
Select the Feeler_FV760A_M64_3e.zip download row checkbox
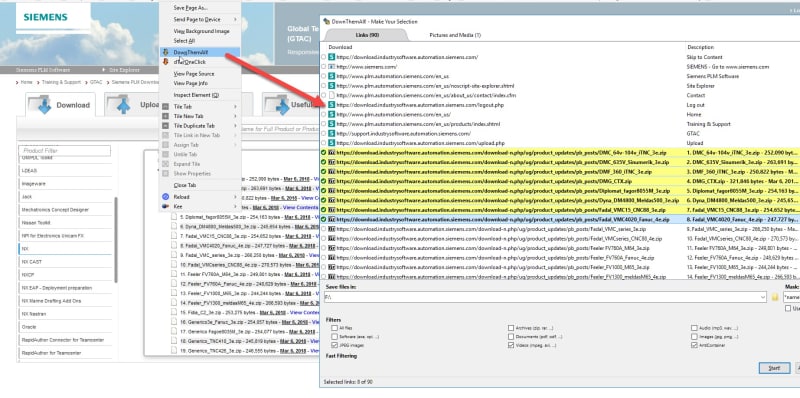point(323,248)
